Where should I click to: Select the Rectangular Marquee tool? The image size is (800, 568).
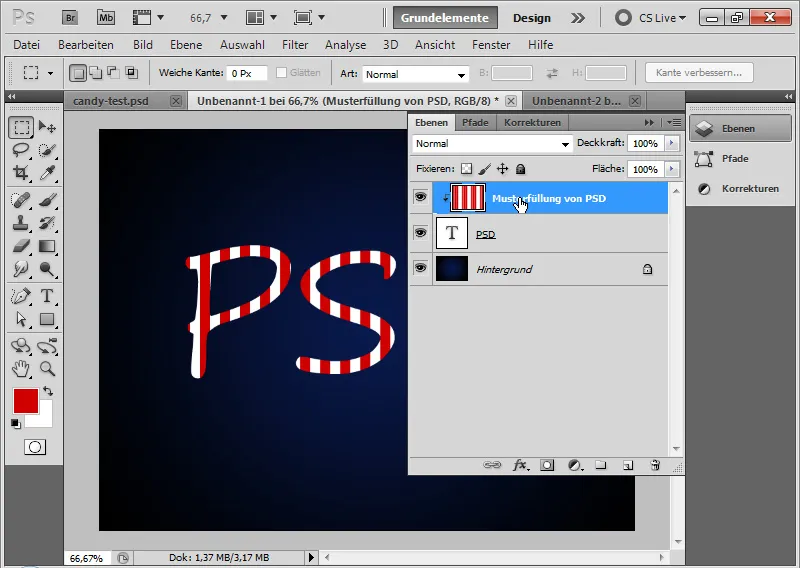click(x=21, y=127)
